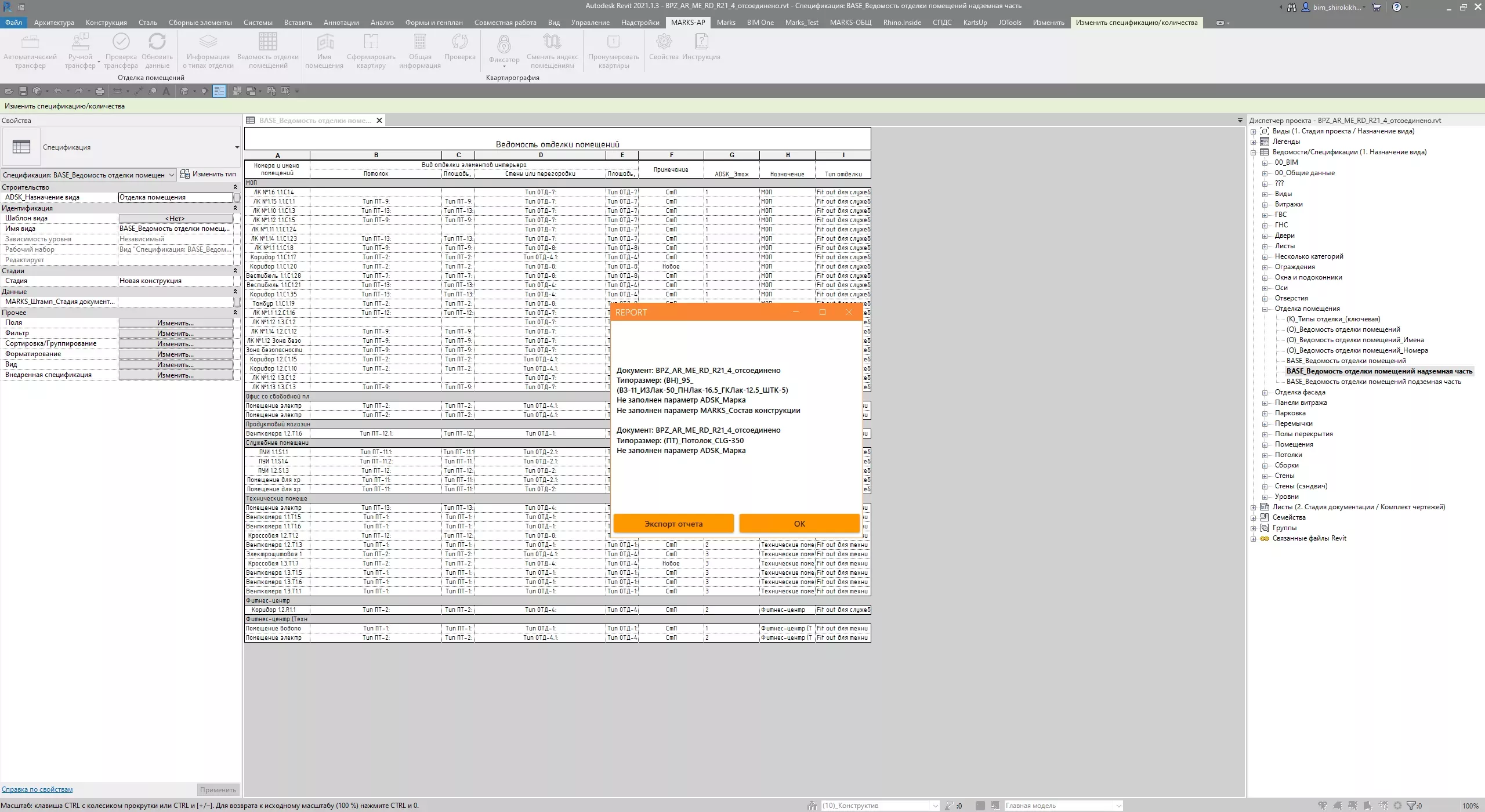Open the active workset dropdown in status bar
Screen dimensions: 1485x812
[x=934, y=806]
